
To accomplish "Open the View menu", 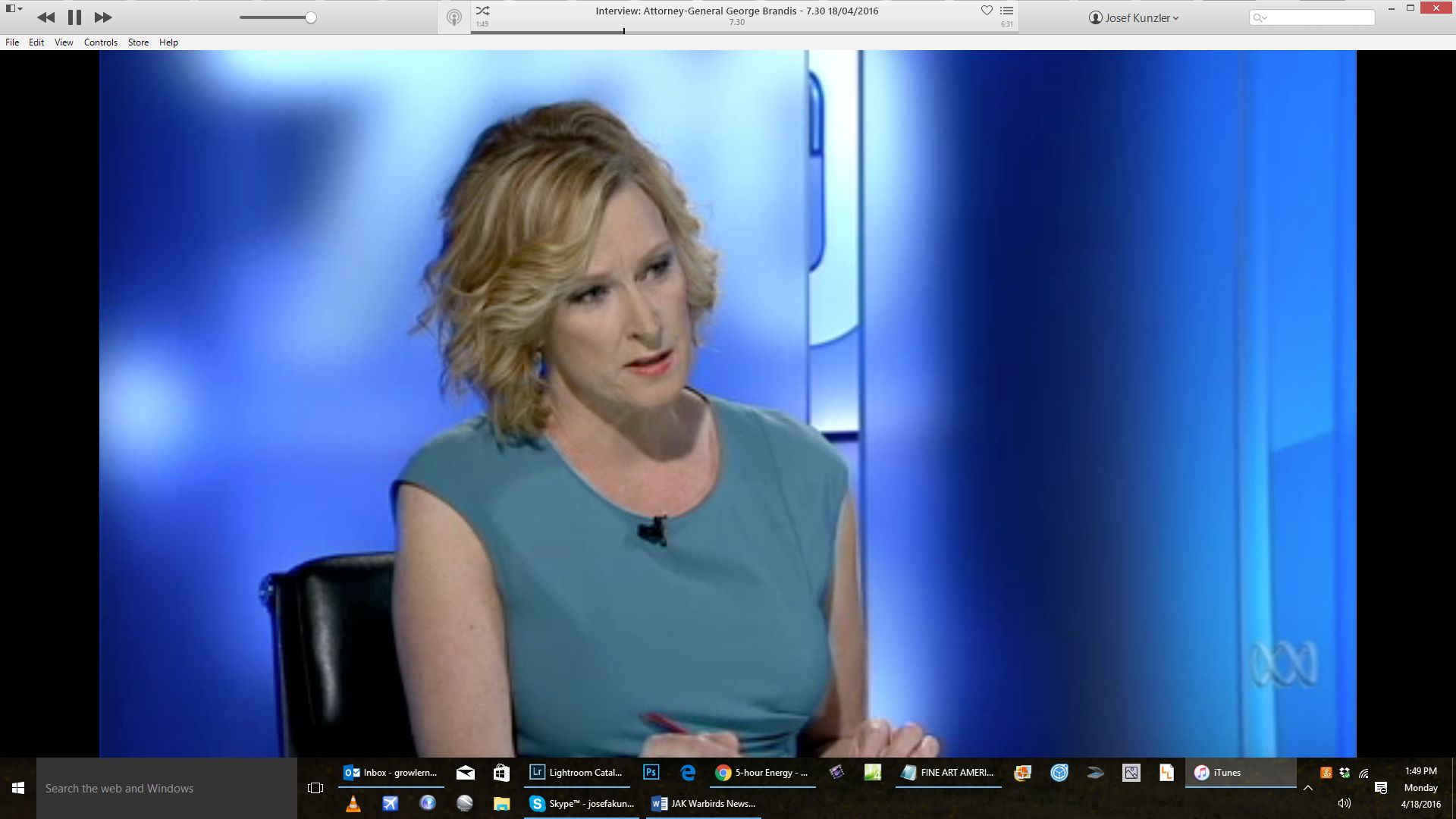I will pyautogui.click(x=64, y=42).
